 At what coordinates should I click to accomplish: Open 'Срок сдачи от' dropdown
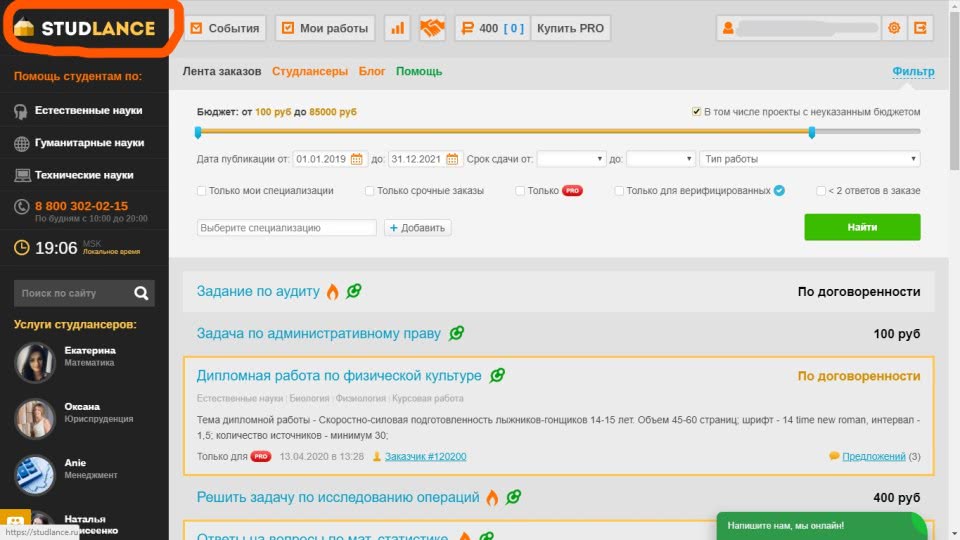[x=571, y=159]
